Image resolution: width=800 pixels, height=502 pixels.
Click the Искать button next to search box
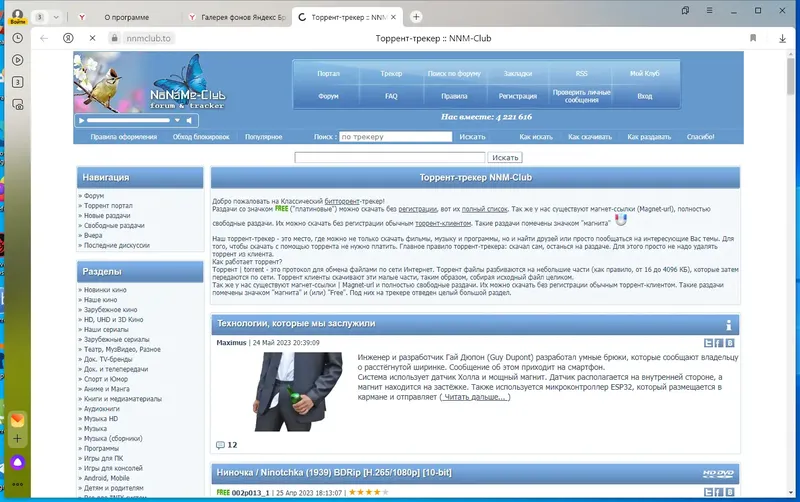pyautogui.click(x=505, y=158)
